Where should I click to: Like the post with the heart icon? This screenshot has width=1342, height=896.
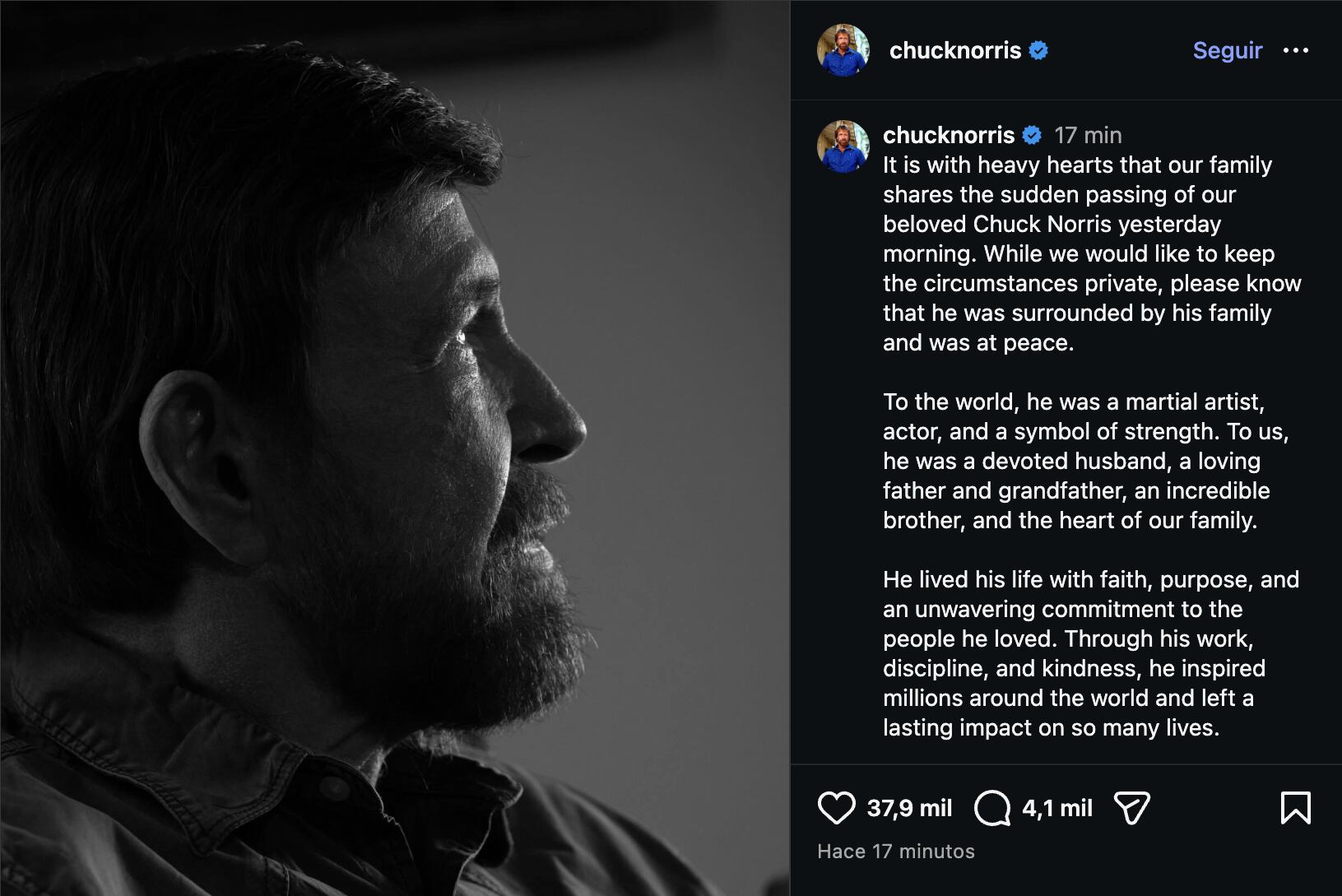pyautogui.click(x=837, y=807)
